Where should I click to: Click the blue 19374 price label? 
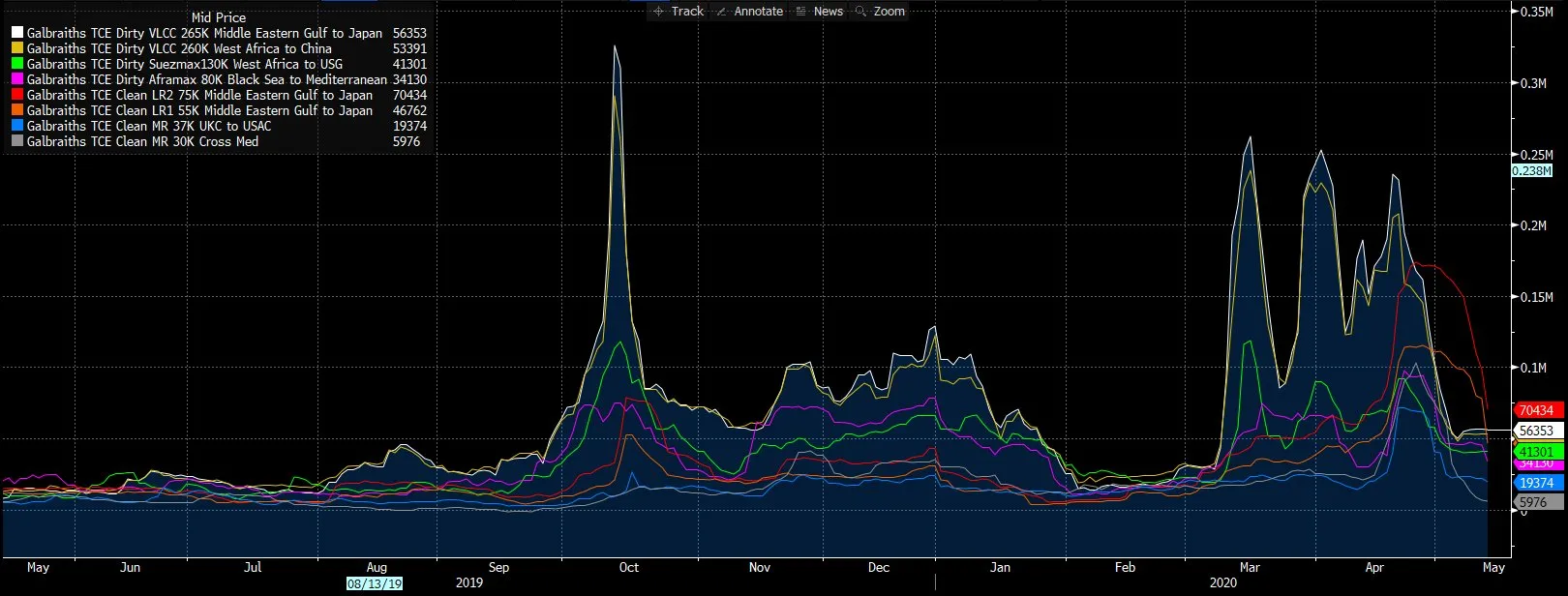[1536, 483]
